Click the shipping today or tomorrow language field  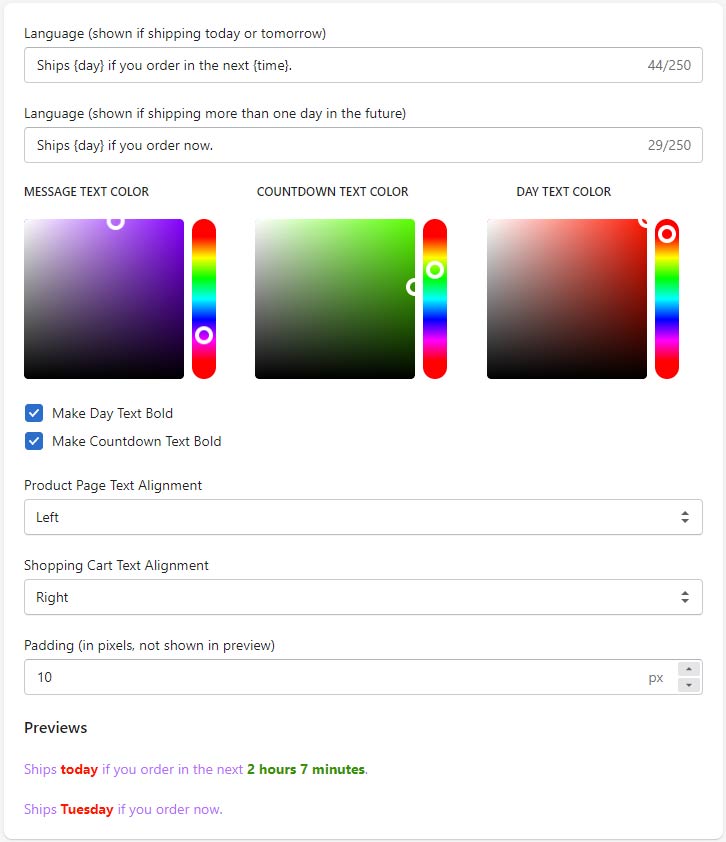point(330,65)
